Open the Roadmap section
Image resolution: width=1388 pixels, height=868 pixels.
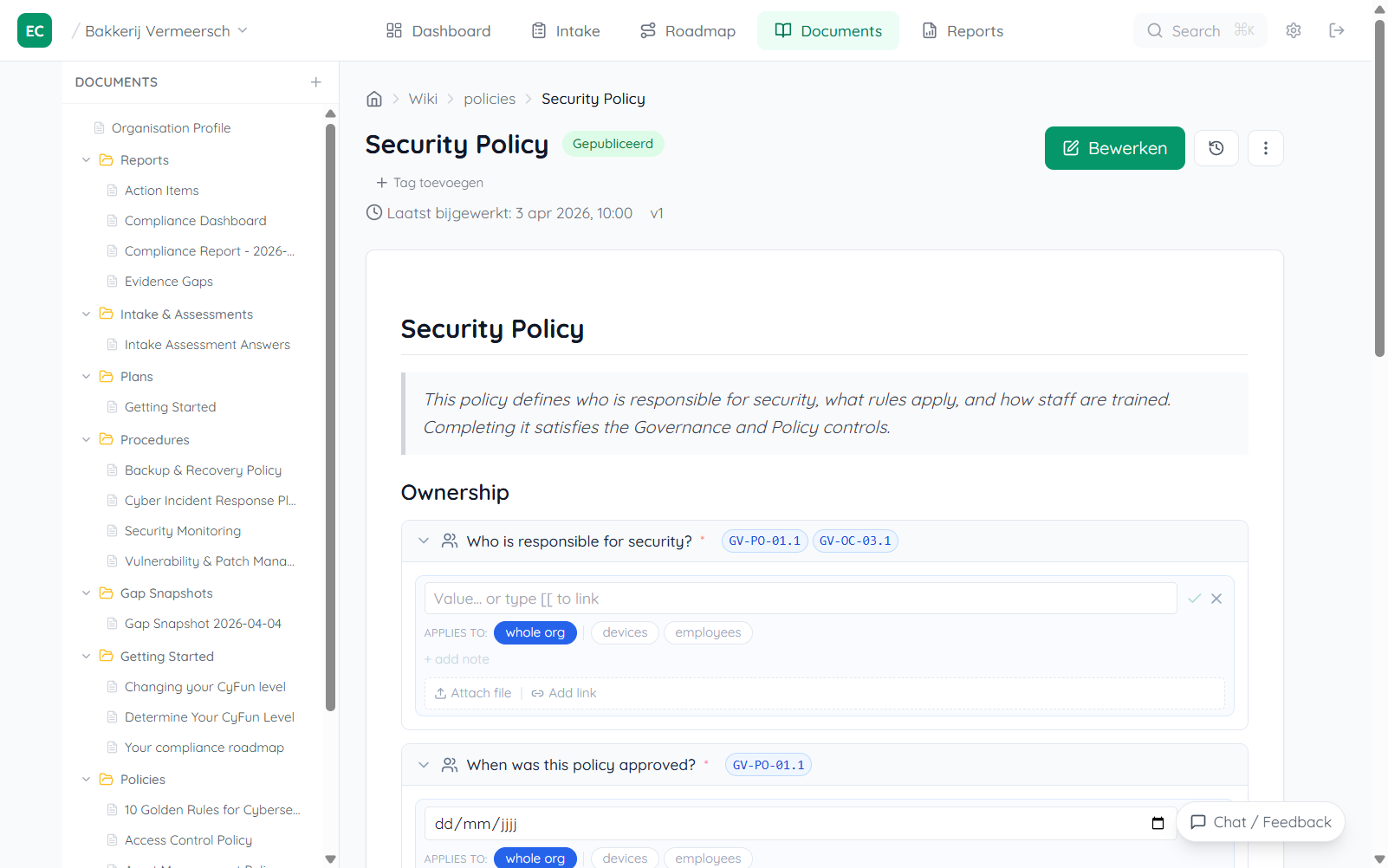coord(687,30)
